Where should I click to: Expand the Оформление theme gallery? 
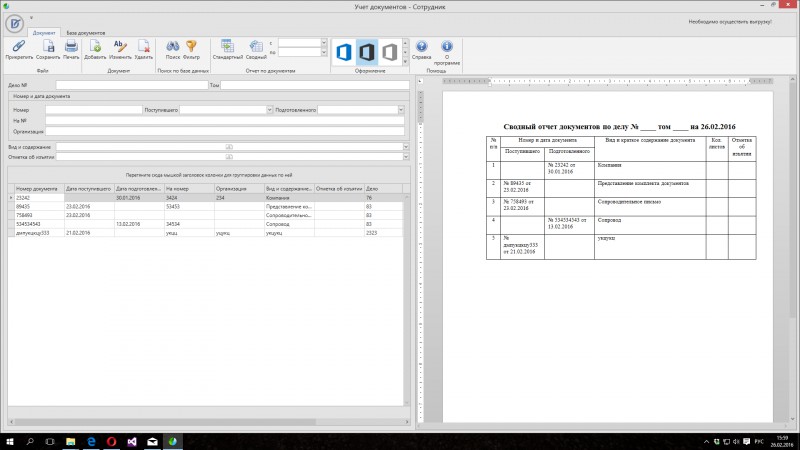[x=406, y=62]
